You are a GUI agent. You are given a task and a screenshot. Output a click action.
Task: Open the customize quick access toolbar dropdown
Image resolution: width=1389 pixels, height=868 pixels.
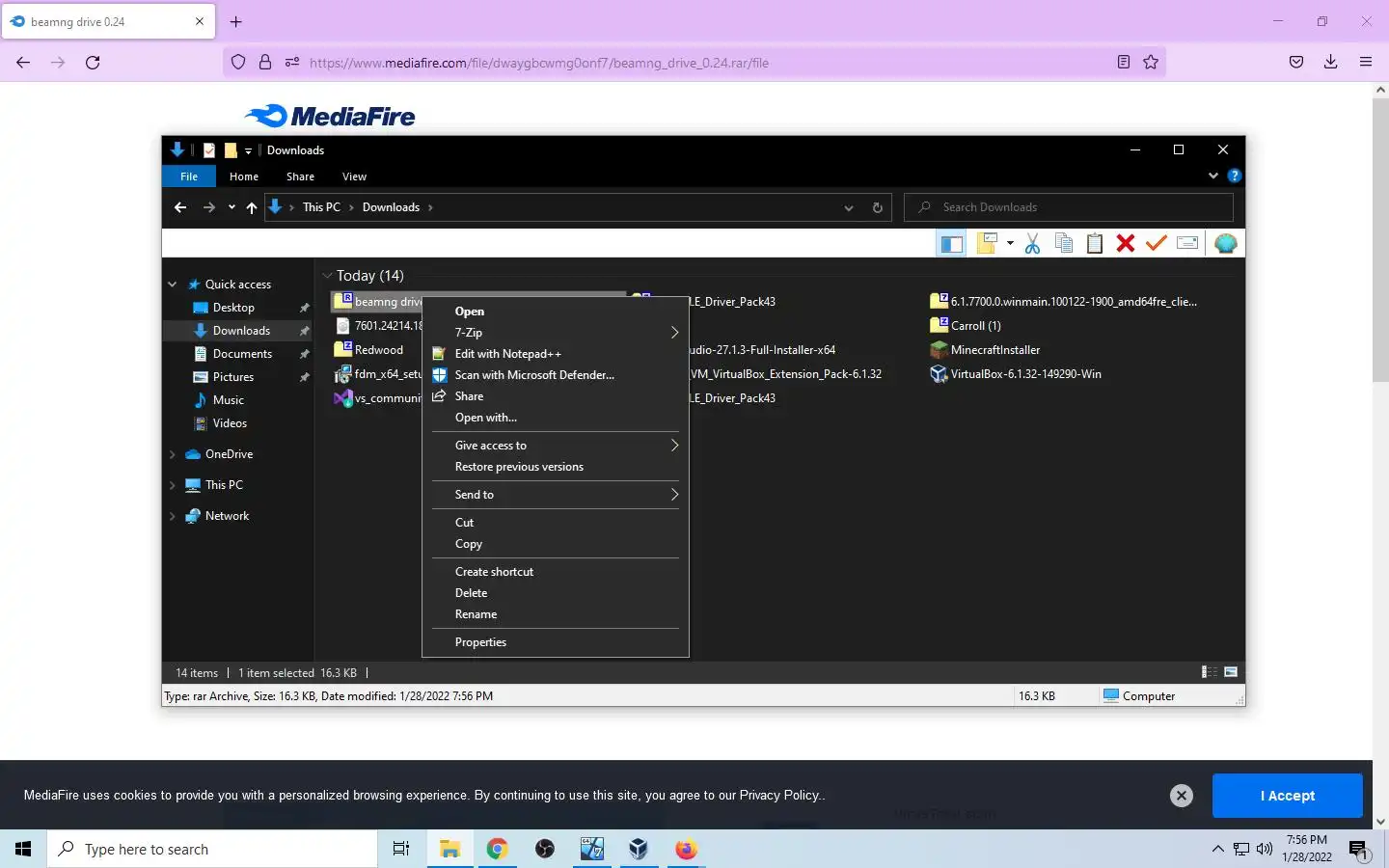click(x=248, y=150)
